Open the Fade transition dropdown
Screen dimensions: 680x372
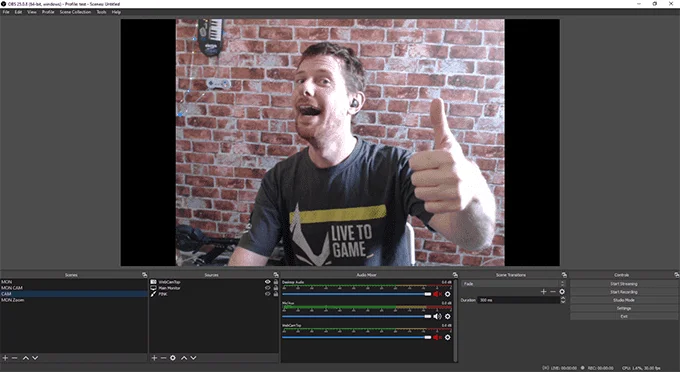click(513, 284)
